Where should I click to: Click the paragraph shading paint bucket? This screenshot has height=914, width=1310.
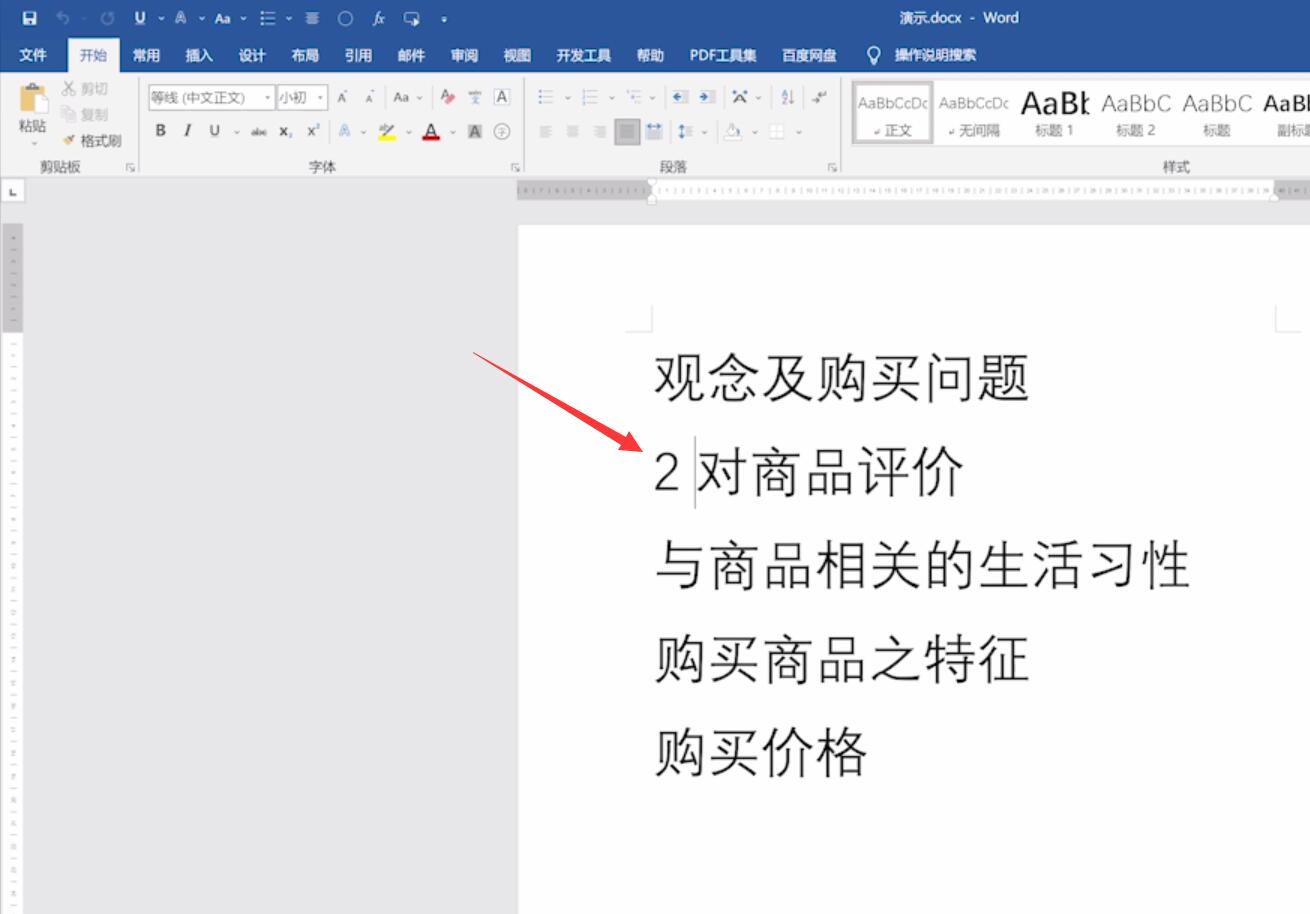point(733,131)
